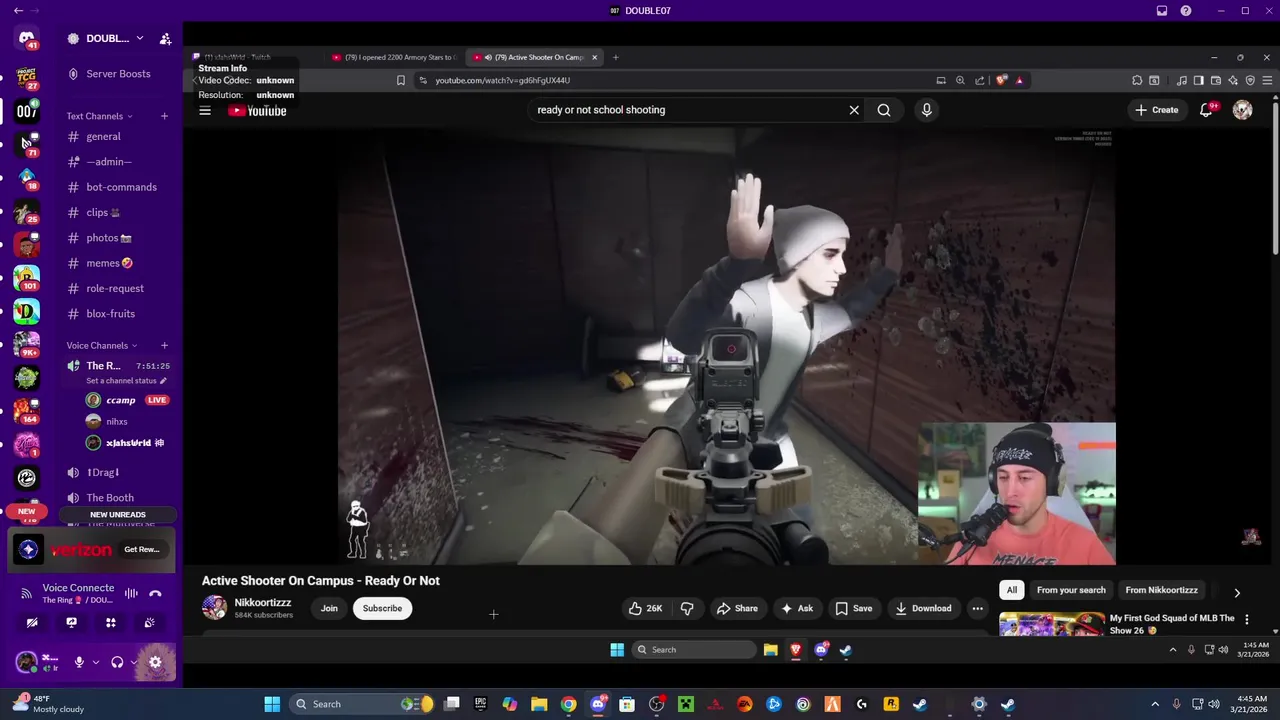Open the My First God Squad video thumbnail
The height and width of the screenshot is (720, 1280).
click(1051, 624)
